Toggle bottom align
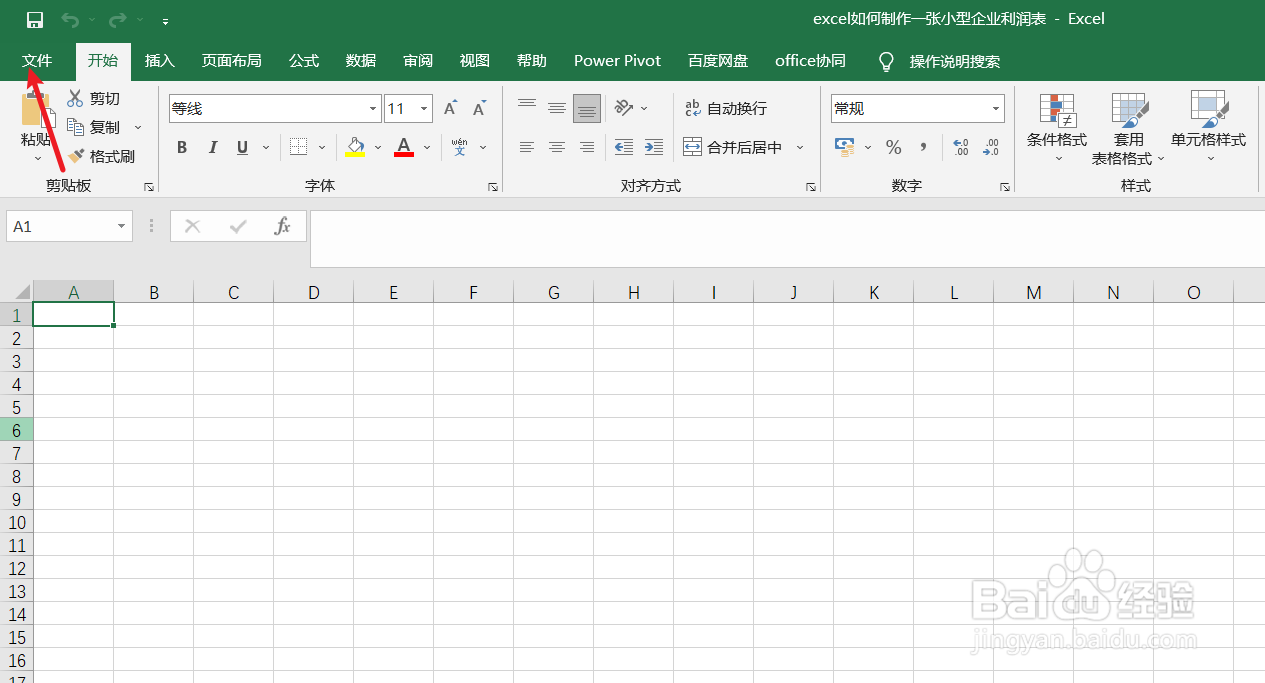1265x683 pixels. (x=587, y=108)
